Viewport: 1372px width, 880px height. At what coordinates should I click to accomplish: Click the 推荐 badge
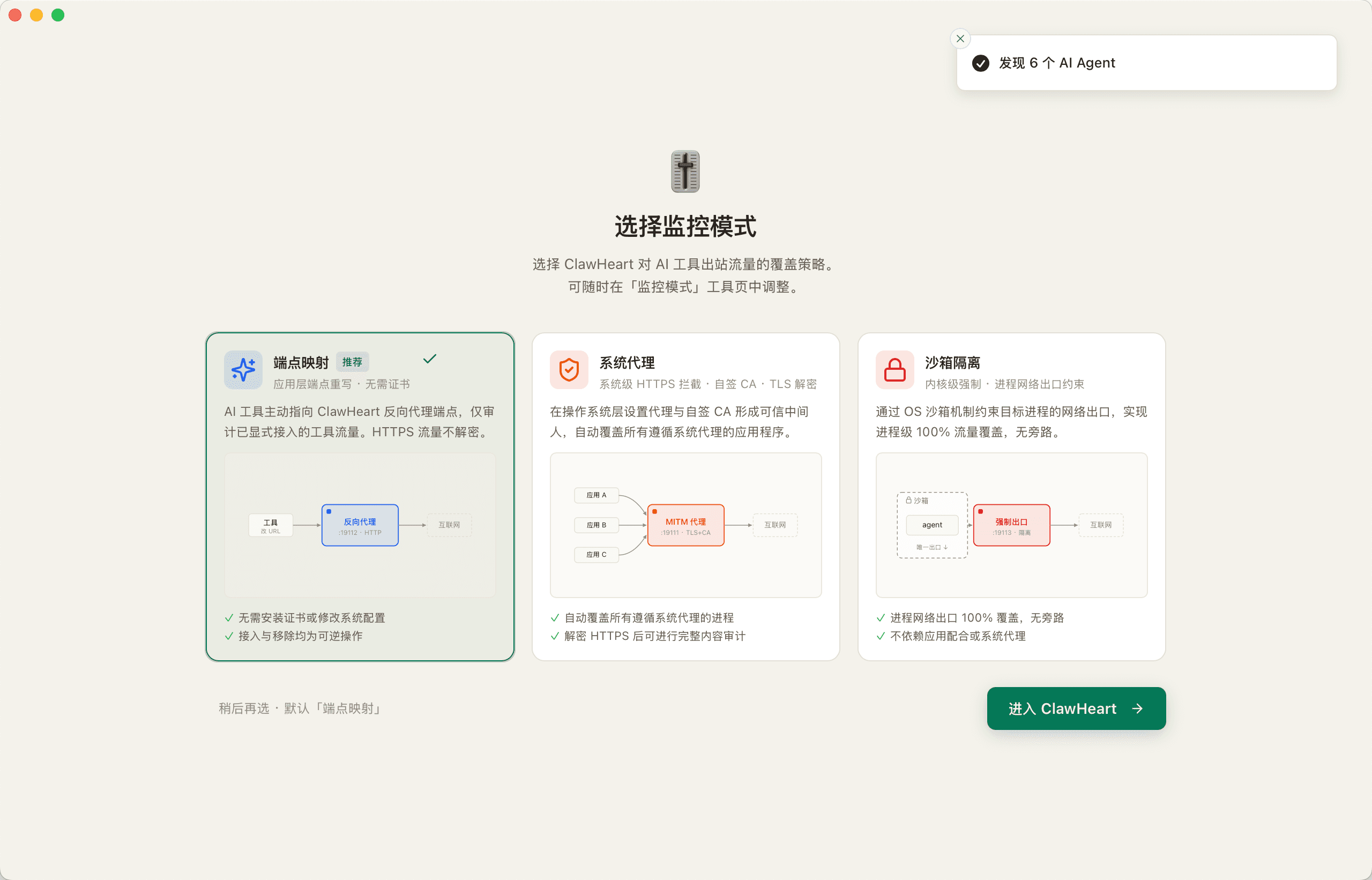click(352, 362)
